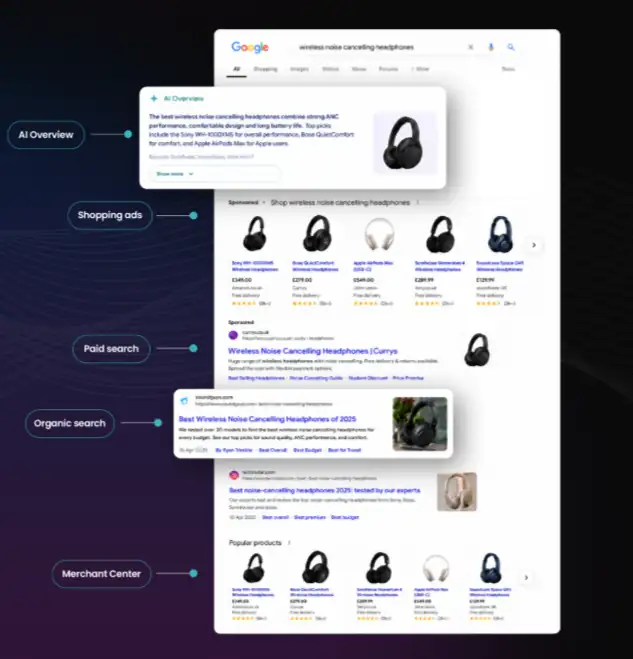Open the Sennheiser sponsored shopping ad priced £289.99

coord(439,261)
